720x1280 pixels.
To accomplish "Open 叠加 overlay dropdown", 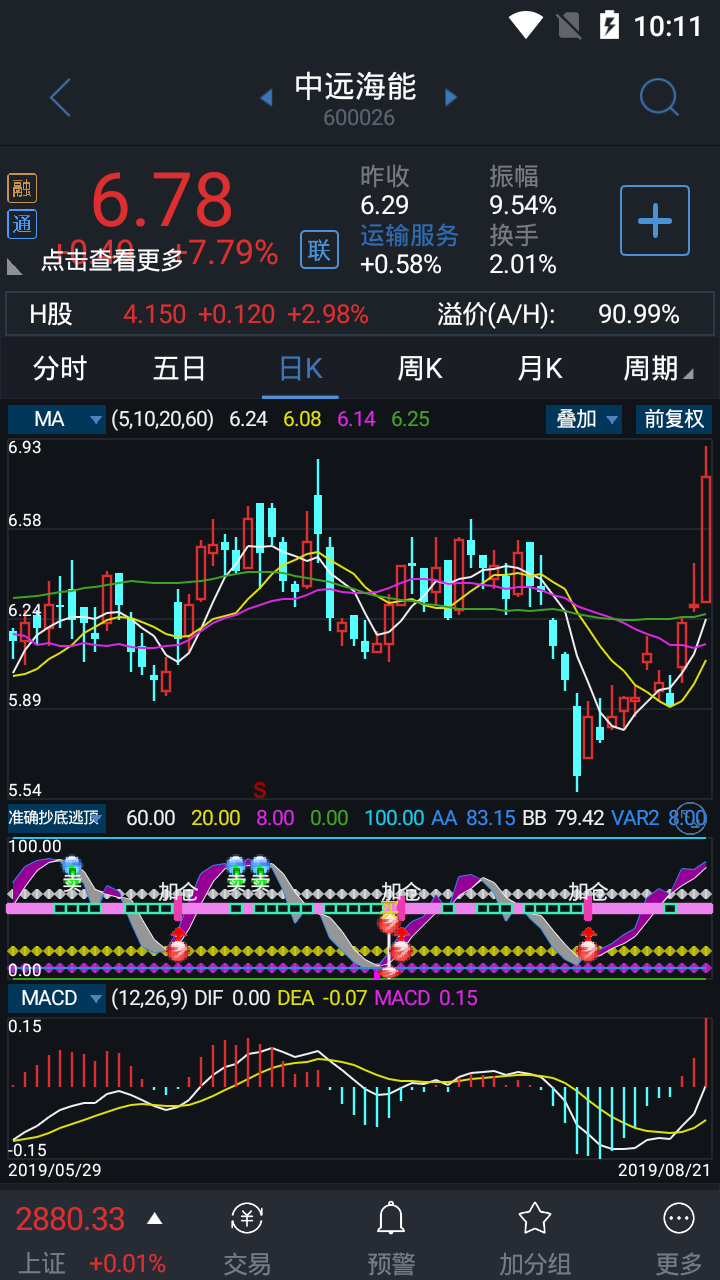I will 584,419.
